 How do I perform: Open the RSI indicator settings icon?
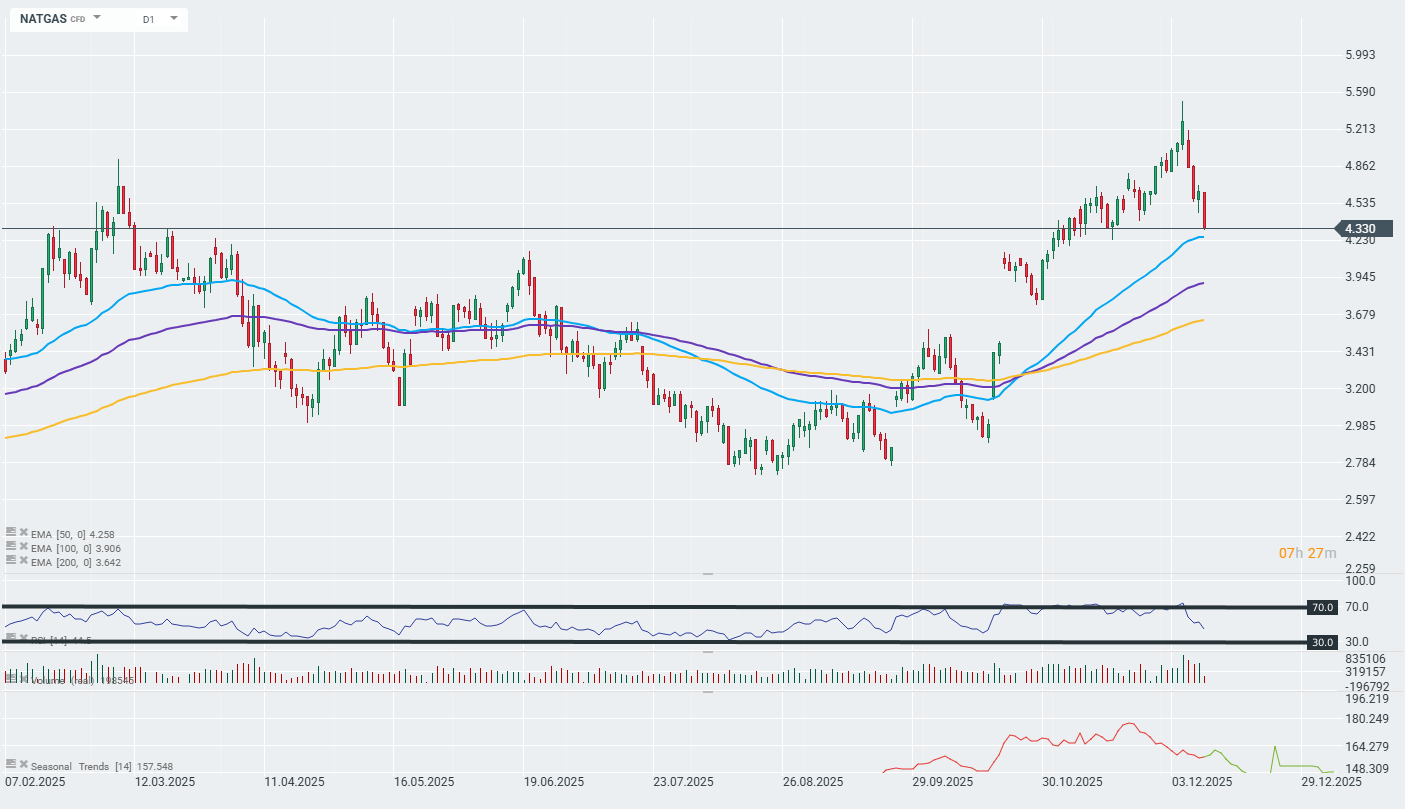tap(10, 638)
